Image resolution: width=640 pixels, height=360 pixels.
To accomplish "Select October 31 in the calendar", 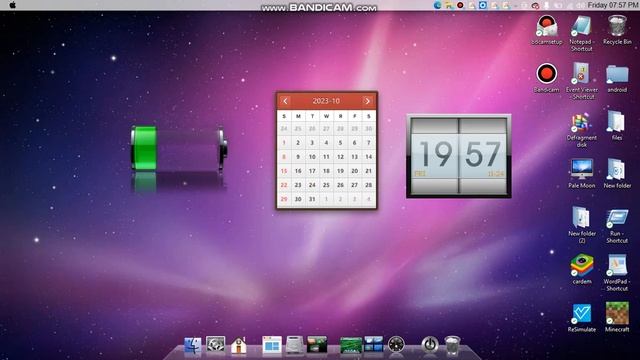I will click(312, 199).
